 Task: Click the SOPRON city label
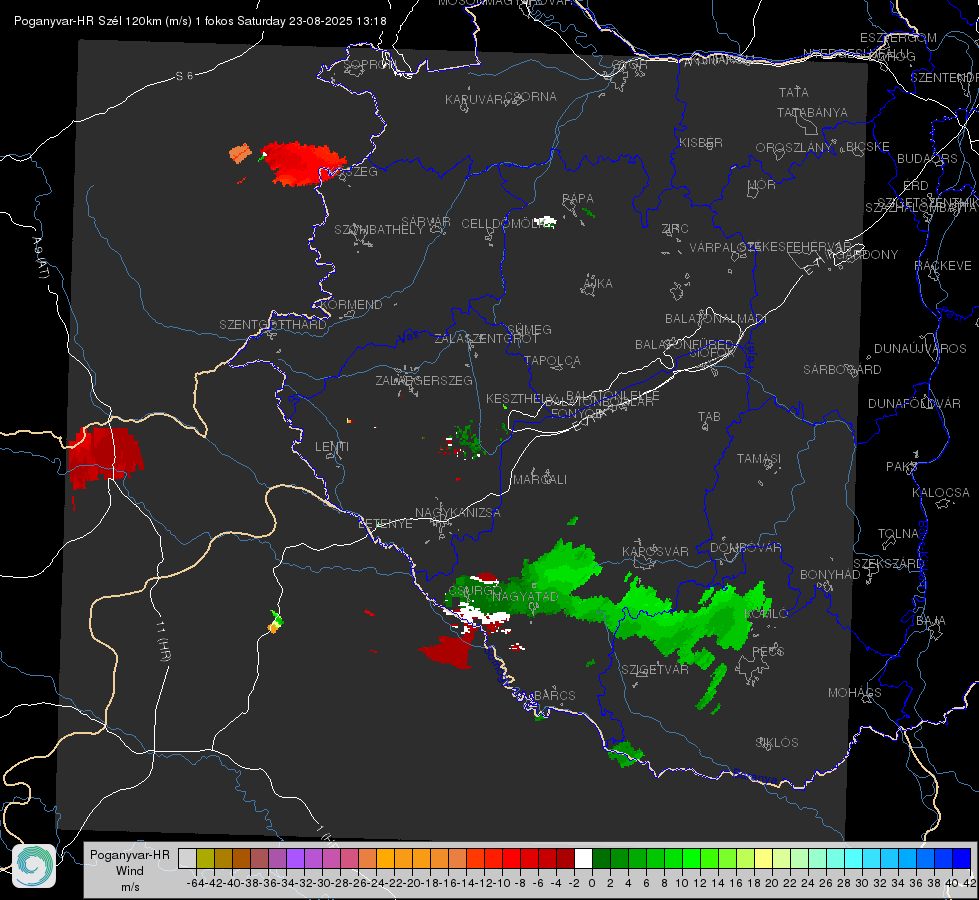[x=369, y=64]
